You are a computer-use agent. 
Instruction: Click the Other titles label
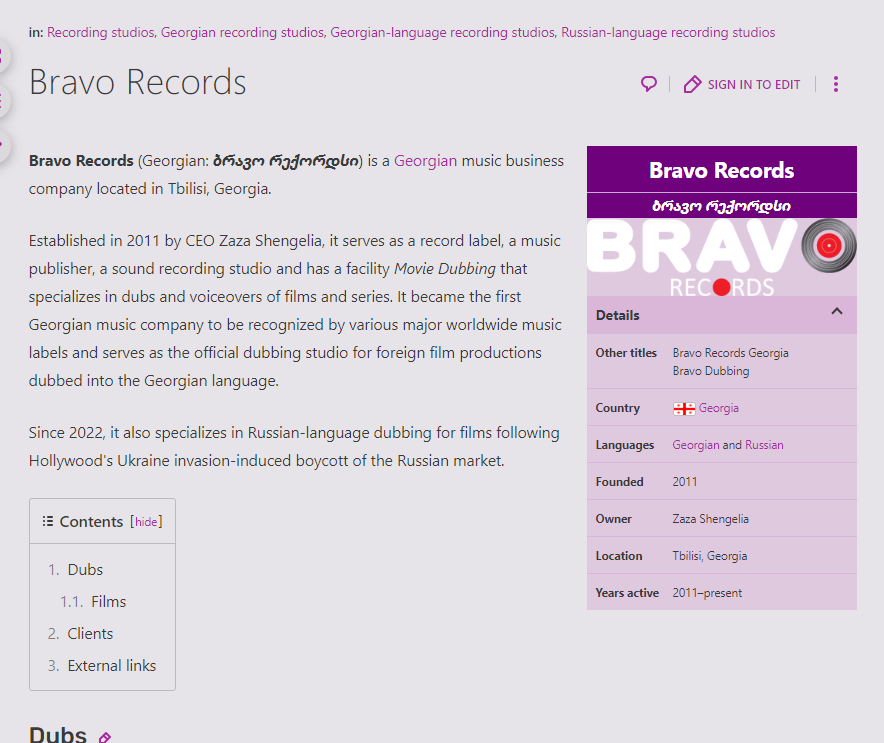(x=626, y=353)
